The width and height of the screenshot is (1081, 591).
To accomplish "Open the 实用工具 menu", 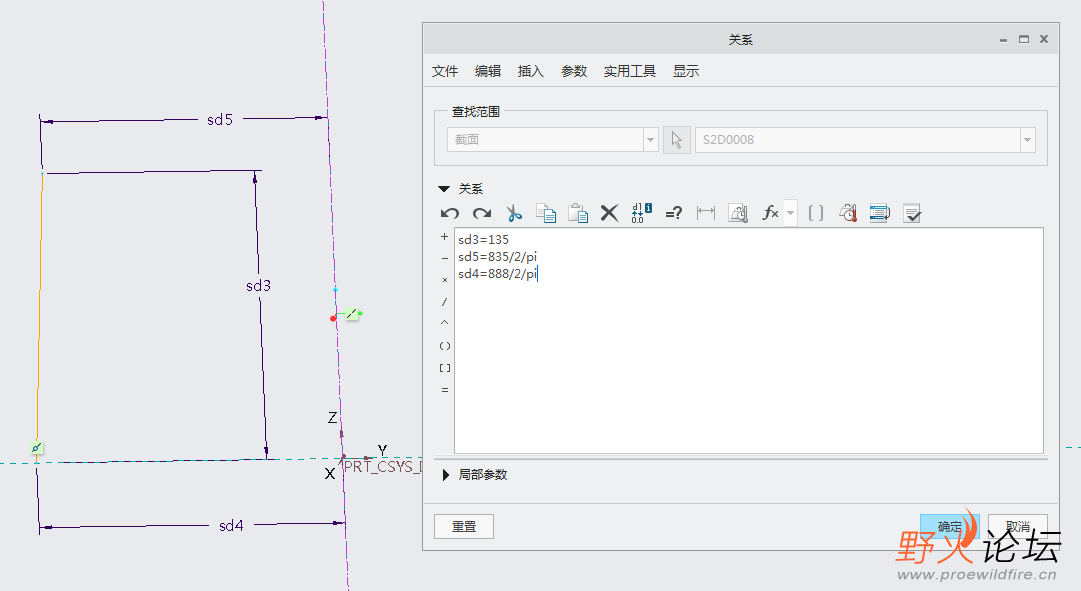I will click(629, 71).
